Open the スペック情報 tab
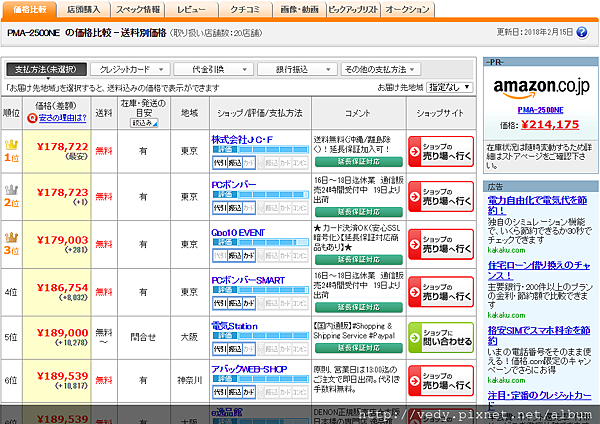The height and width of the screenshot is (424, 600). point(138,10)
